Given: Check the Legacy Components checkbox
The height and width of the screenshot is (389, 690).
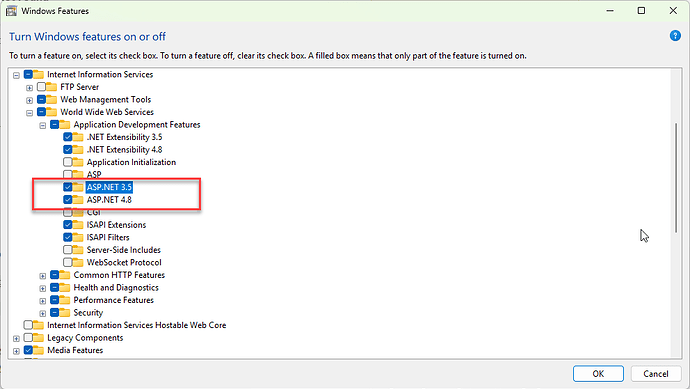Looking at the screenshot, I should tap(28, 338).
